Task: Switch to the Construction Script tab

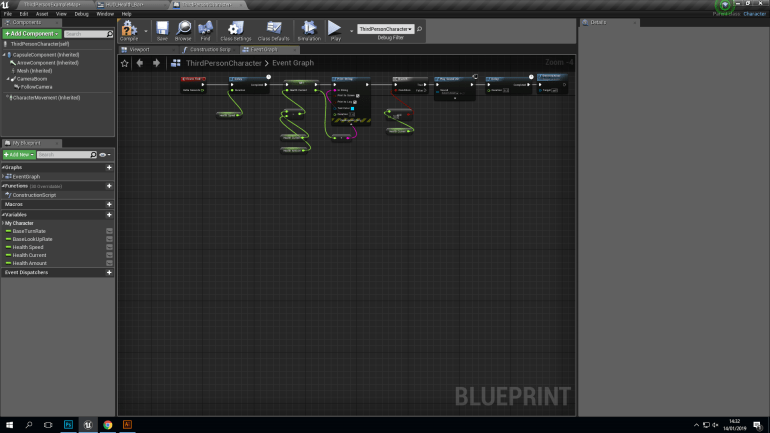Action: click(x=210, y=50)
